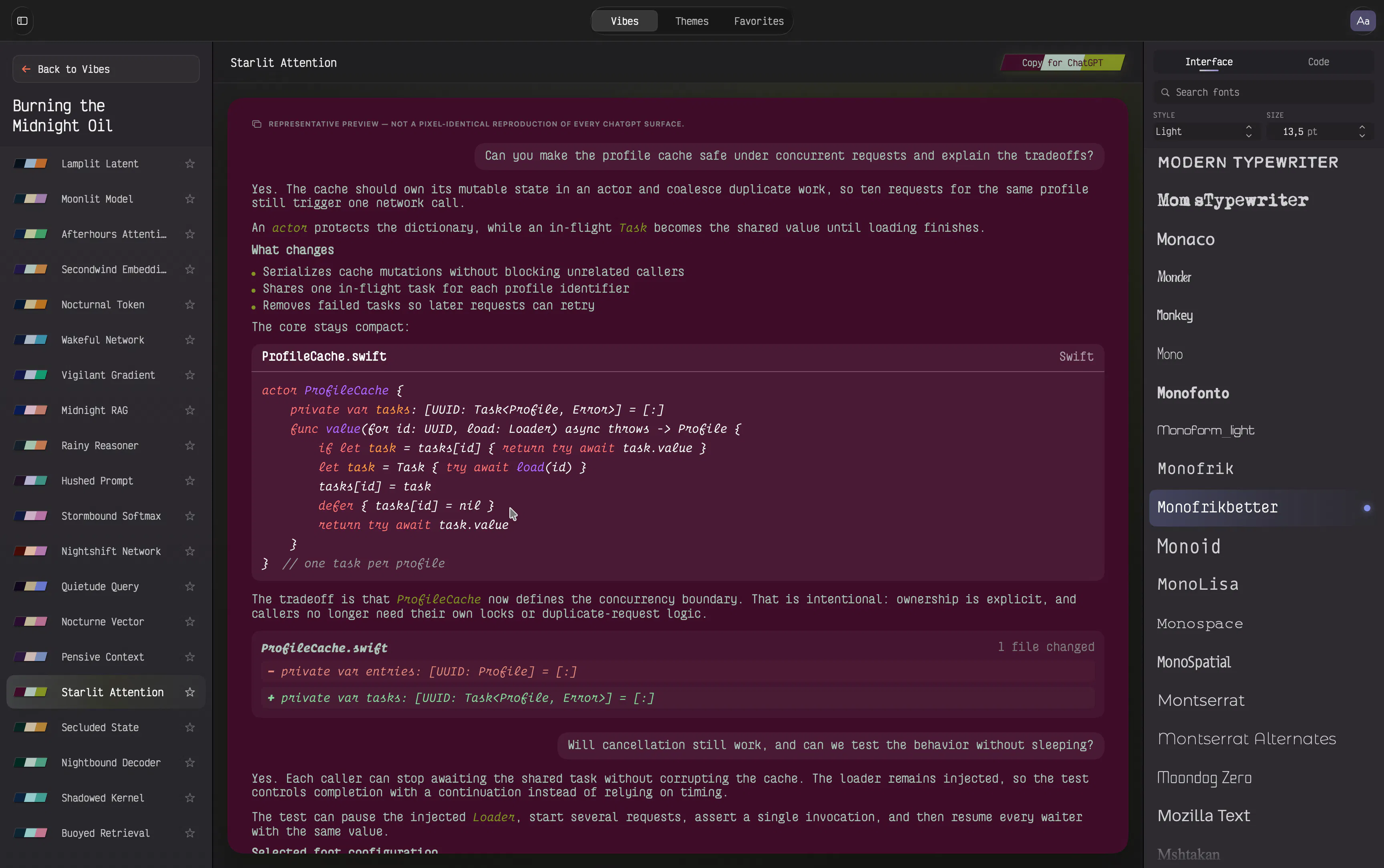Star the Nightshift Network vibe
Viewport: 1384px width, 868px height.
pos(190,551)
